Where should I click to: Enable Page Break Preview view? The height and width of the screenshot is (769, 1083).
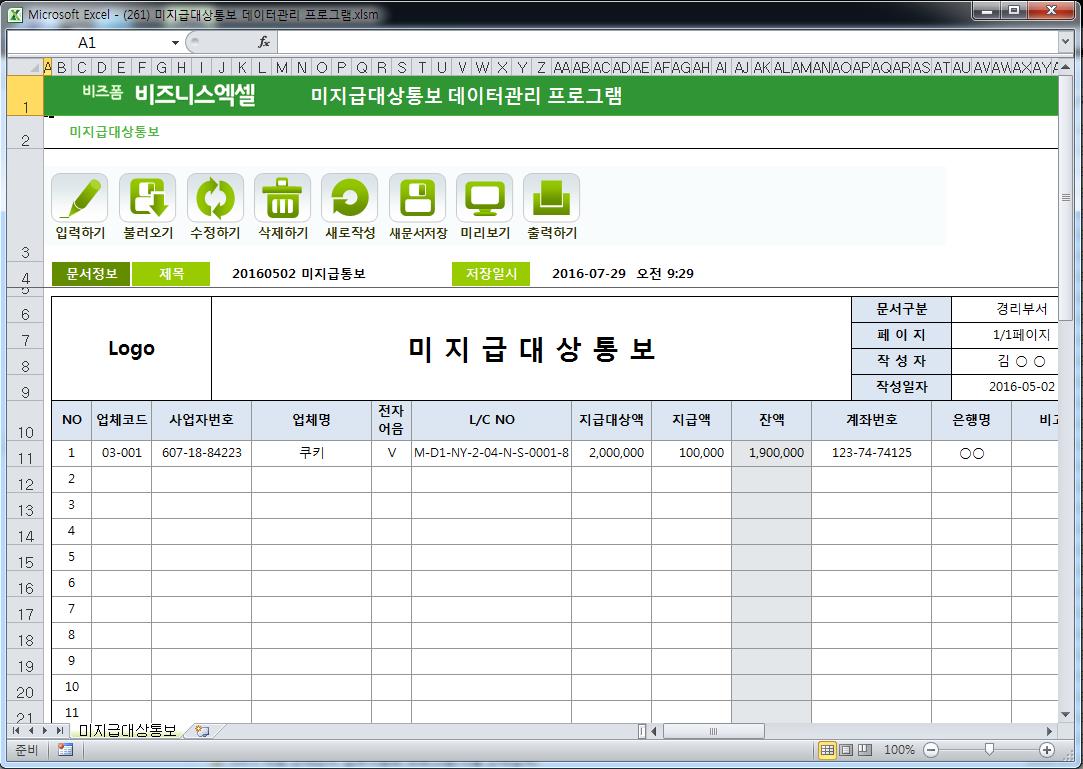pos(864,750)
